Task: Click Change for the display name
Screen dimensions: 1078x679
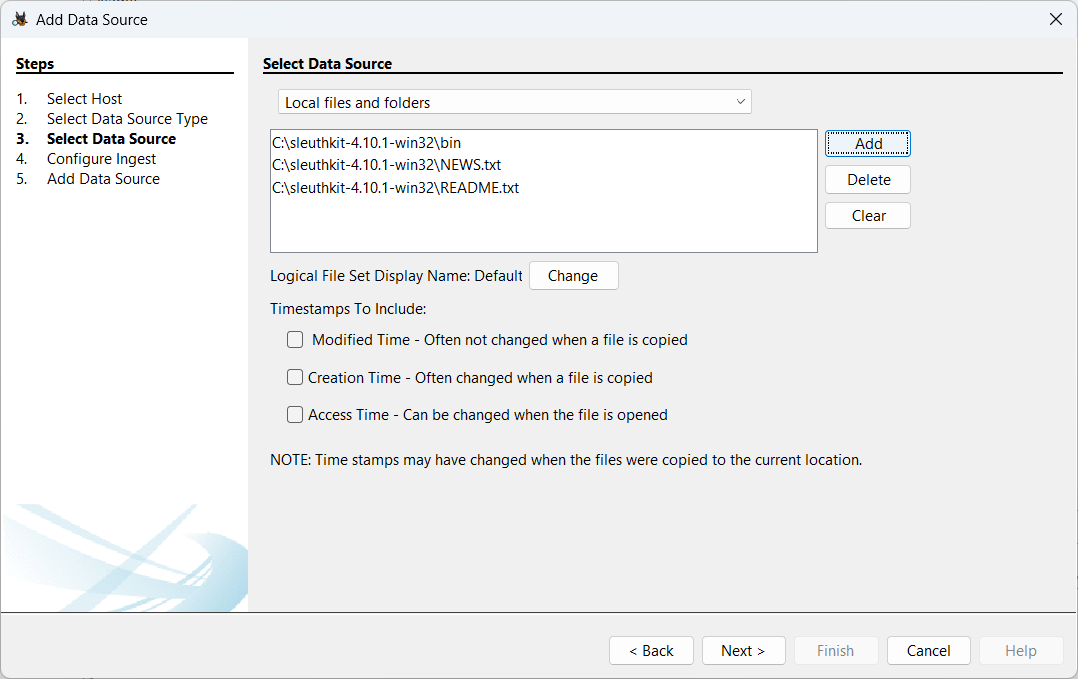Action: click(573, 276)
